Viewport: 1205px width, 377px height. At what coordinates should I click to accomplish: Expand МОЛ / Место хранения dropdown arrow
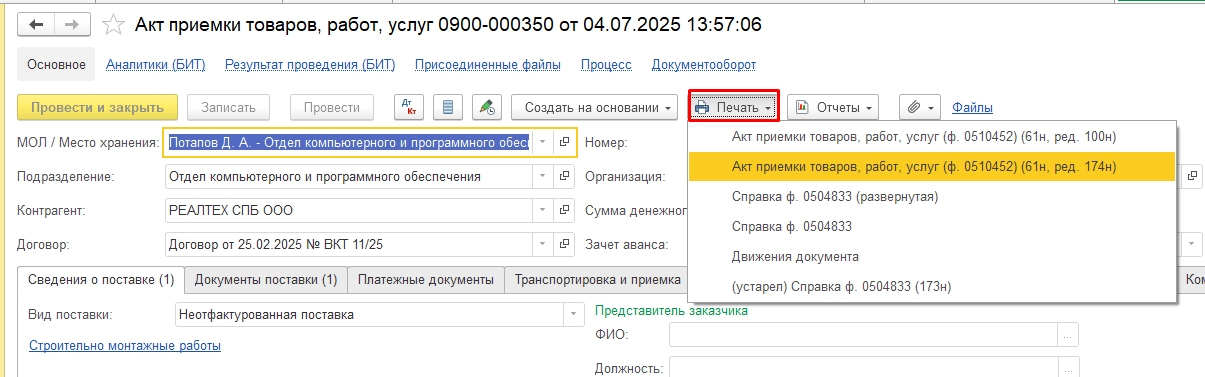542,142
